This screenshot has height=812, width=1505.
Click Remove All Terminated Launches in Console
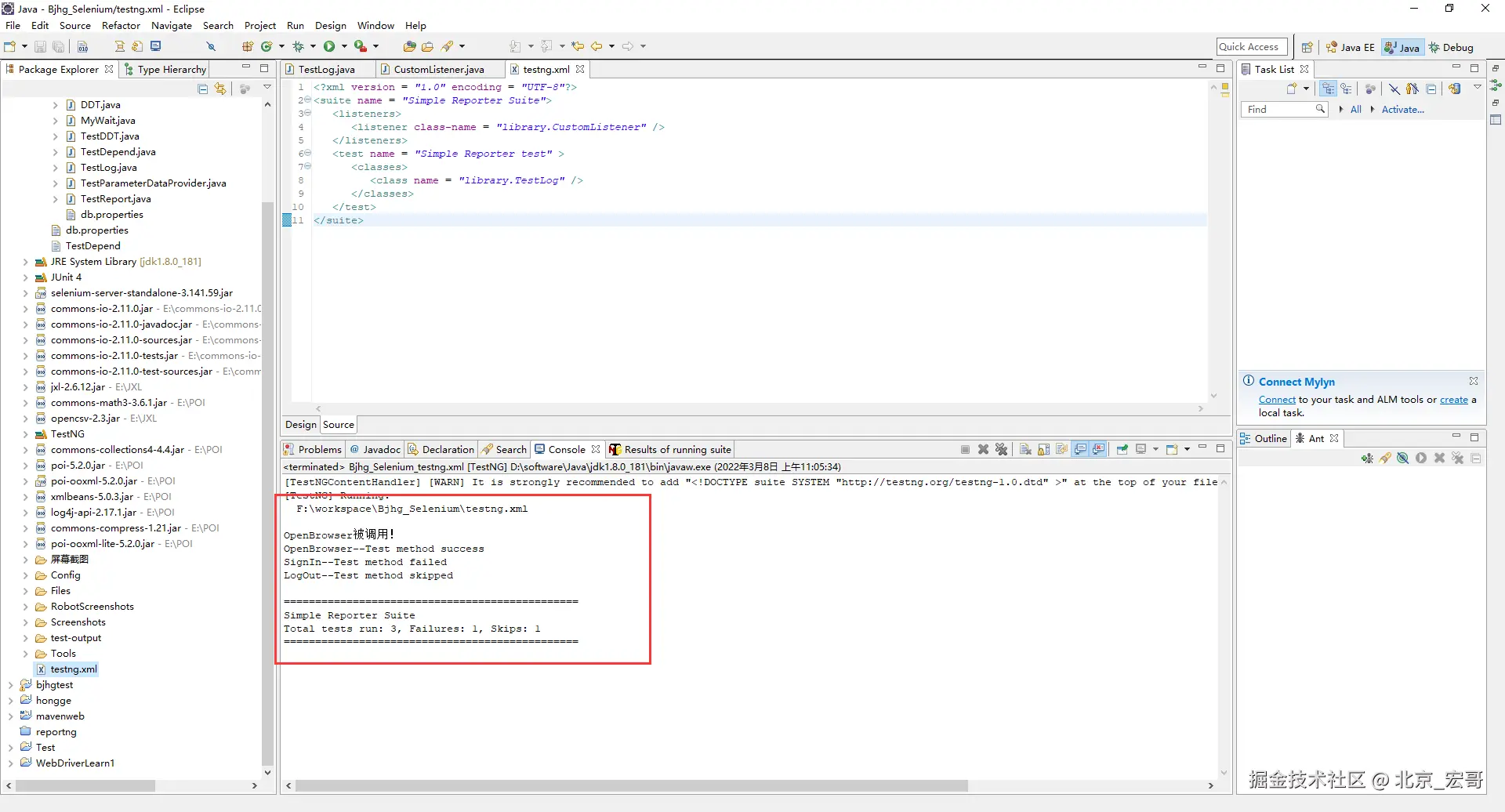point(1001,449)
